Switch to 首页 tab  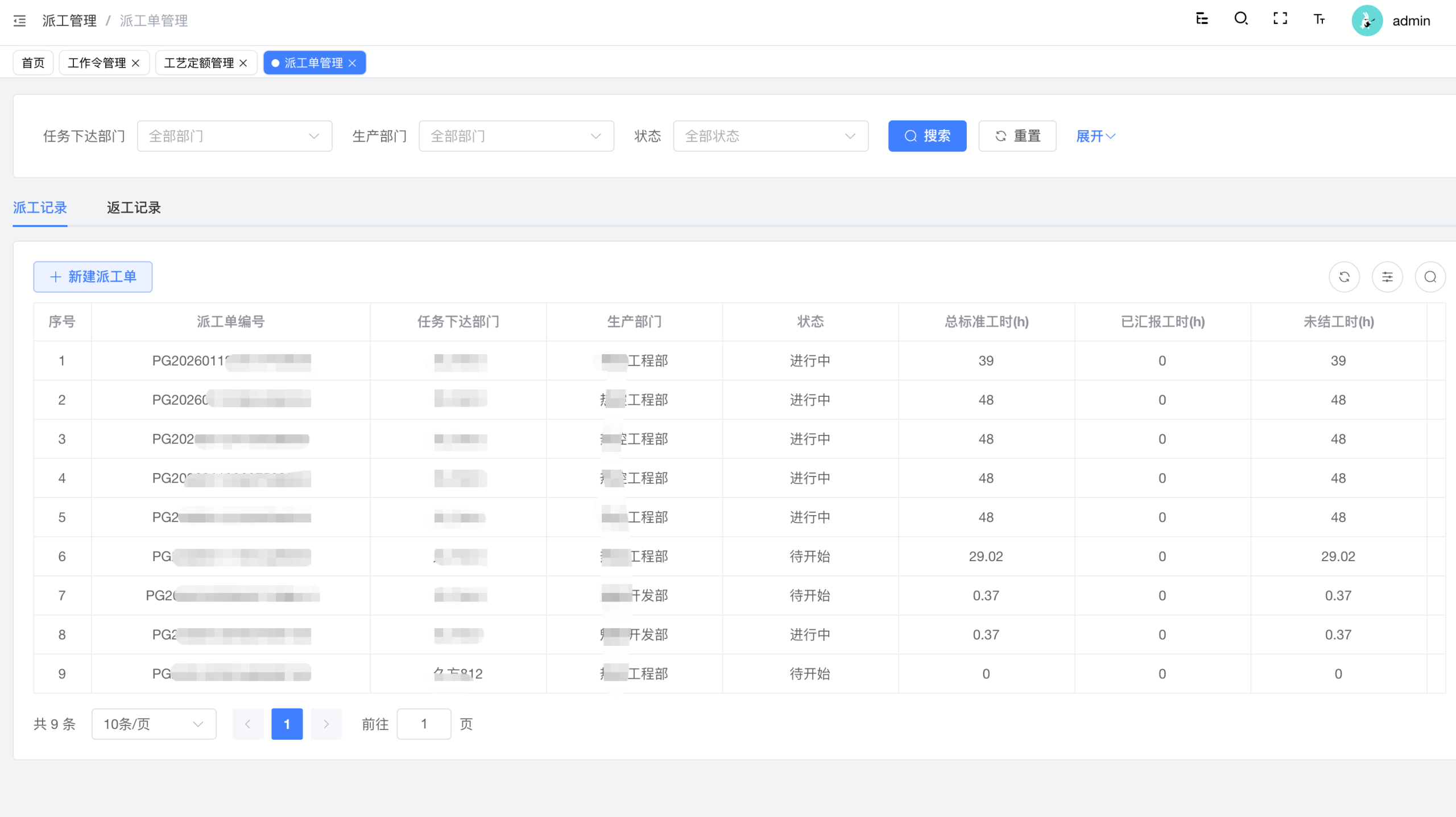[33, 63]
